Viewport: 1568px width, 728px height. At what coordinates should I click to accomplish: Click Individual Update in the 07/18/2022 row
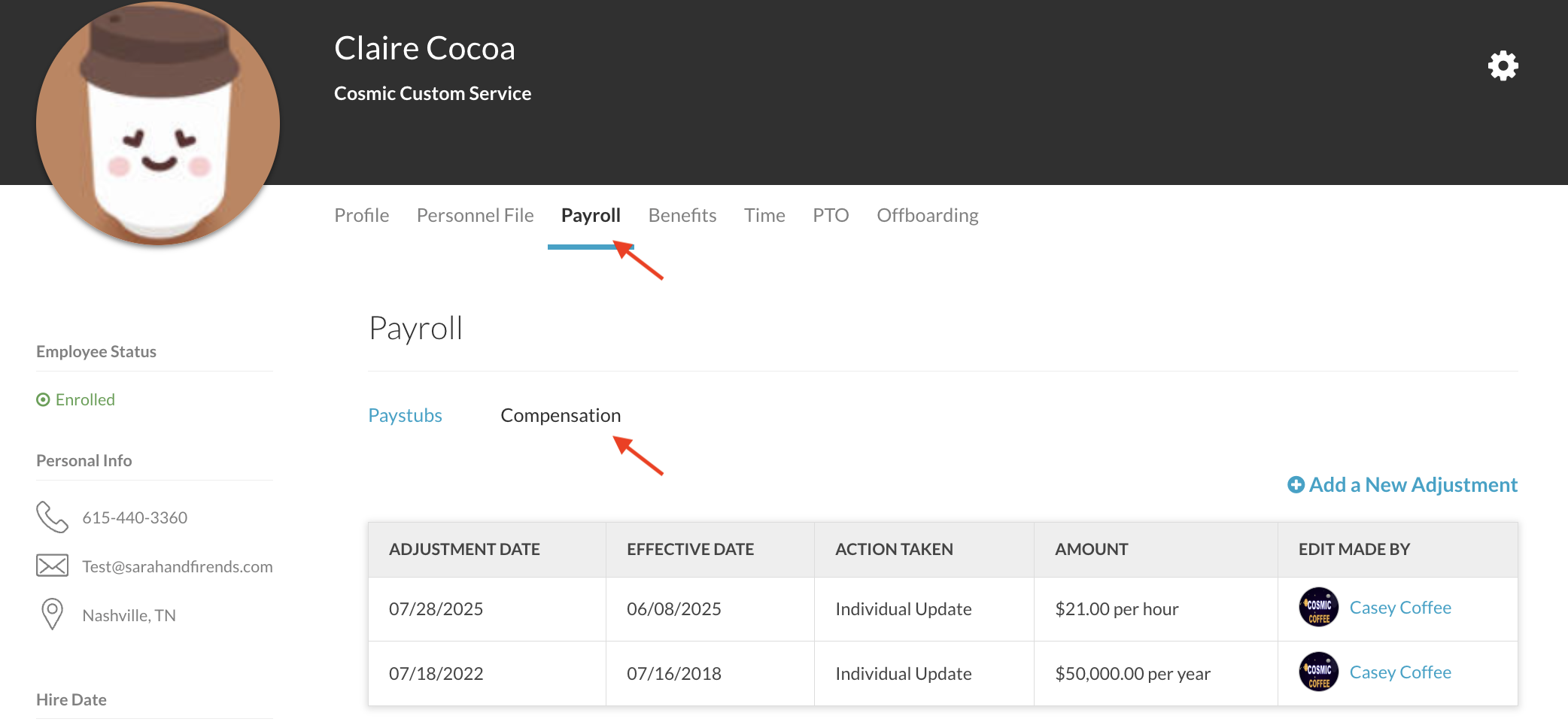coord(903,674)
